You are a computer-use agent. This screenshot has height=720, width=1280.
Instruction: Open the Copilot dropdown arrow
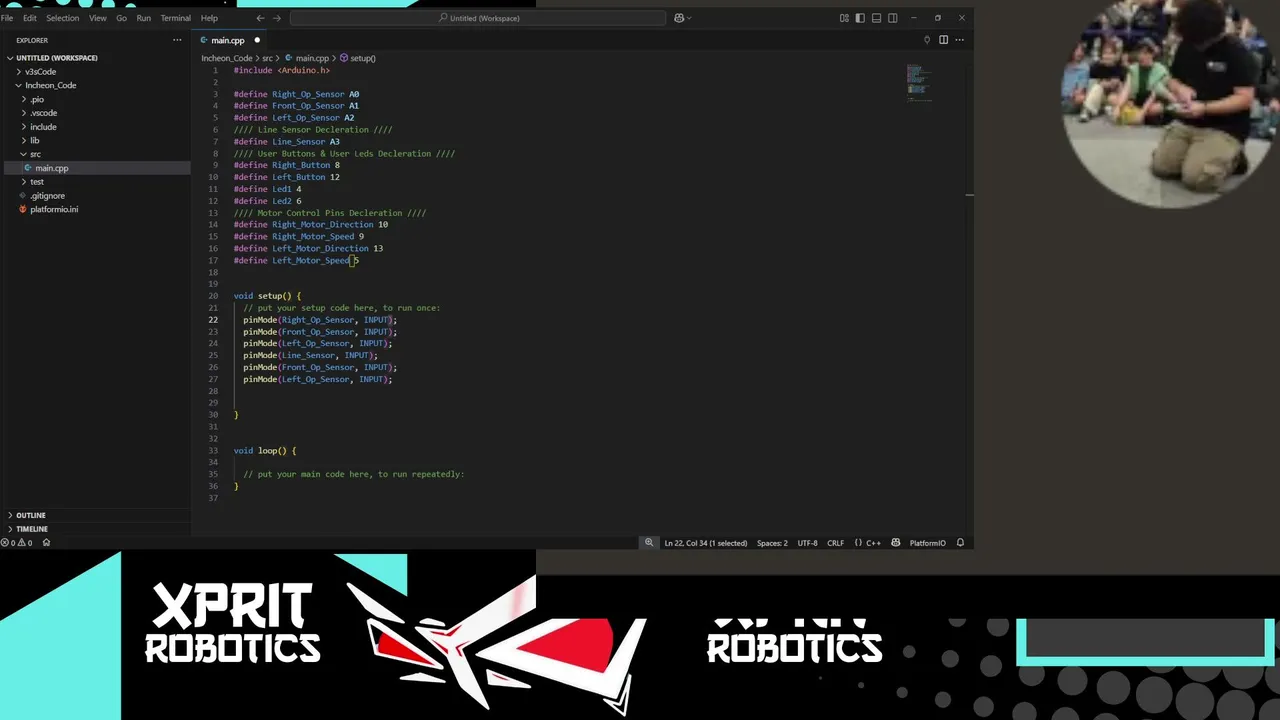pos(689,18)
